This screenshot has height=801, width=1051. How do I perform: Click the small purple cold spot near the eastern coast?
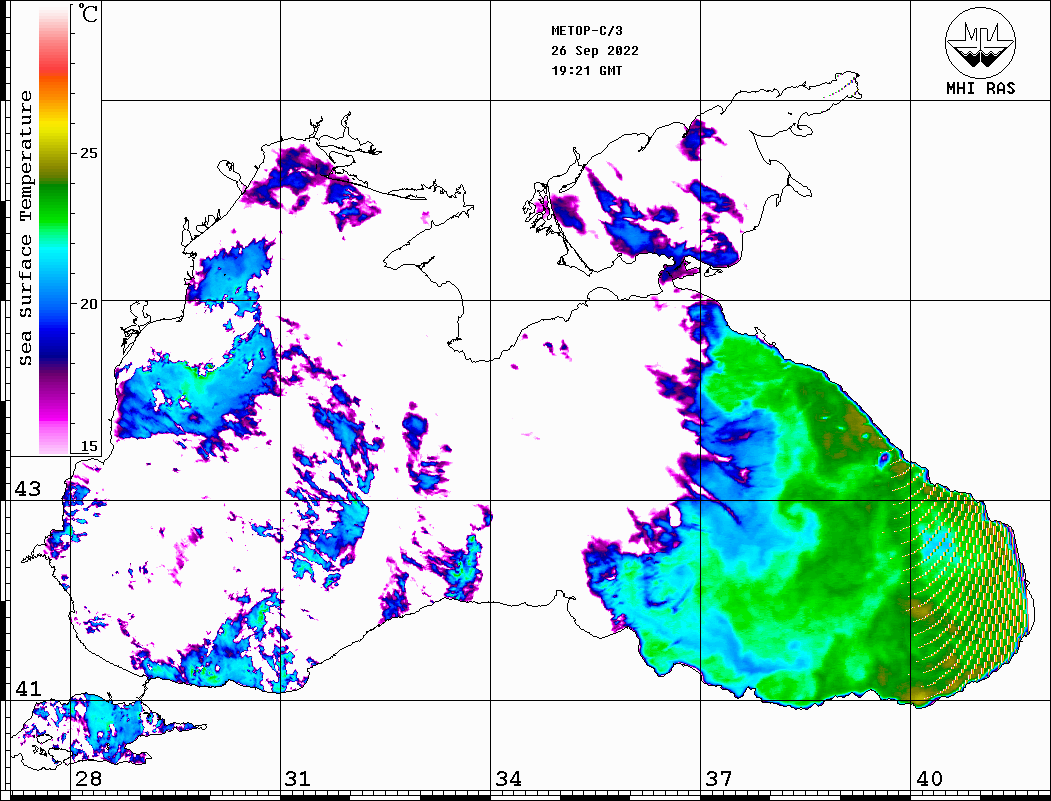pos(884,459)
